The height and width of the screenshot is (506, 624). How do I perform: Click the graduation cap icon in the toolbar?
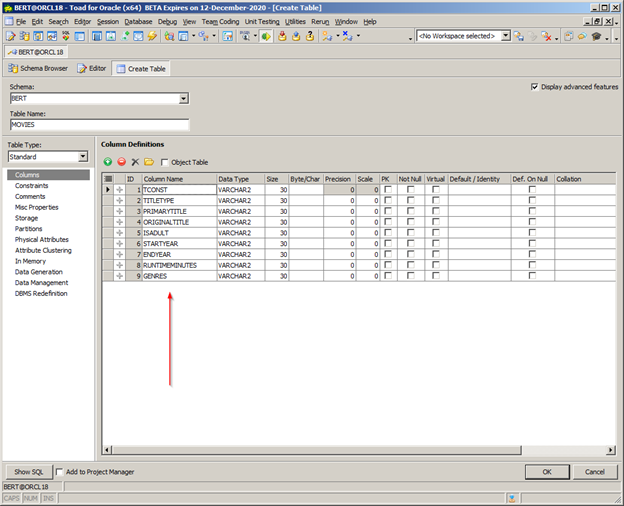click(x=596, y=36)
